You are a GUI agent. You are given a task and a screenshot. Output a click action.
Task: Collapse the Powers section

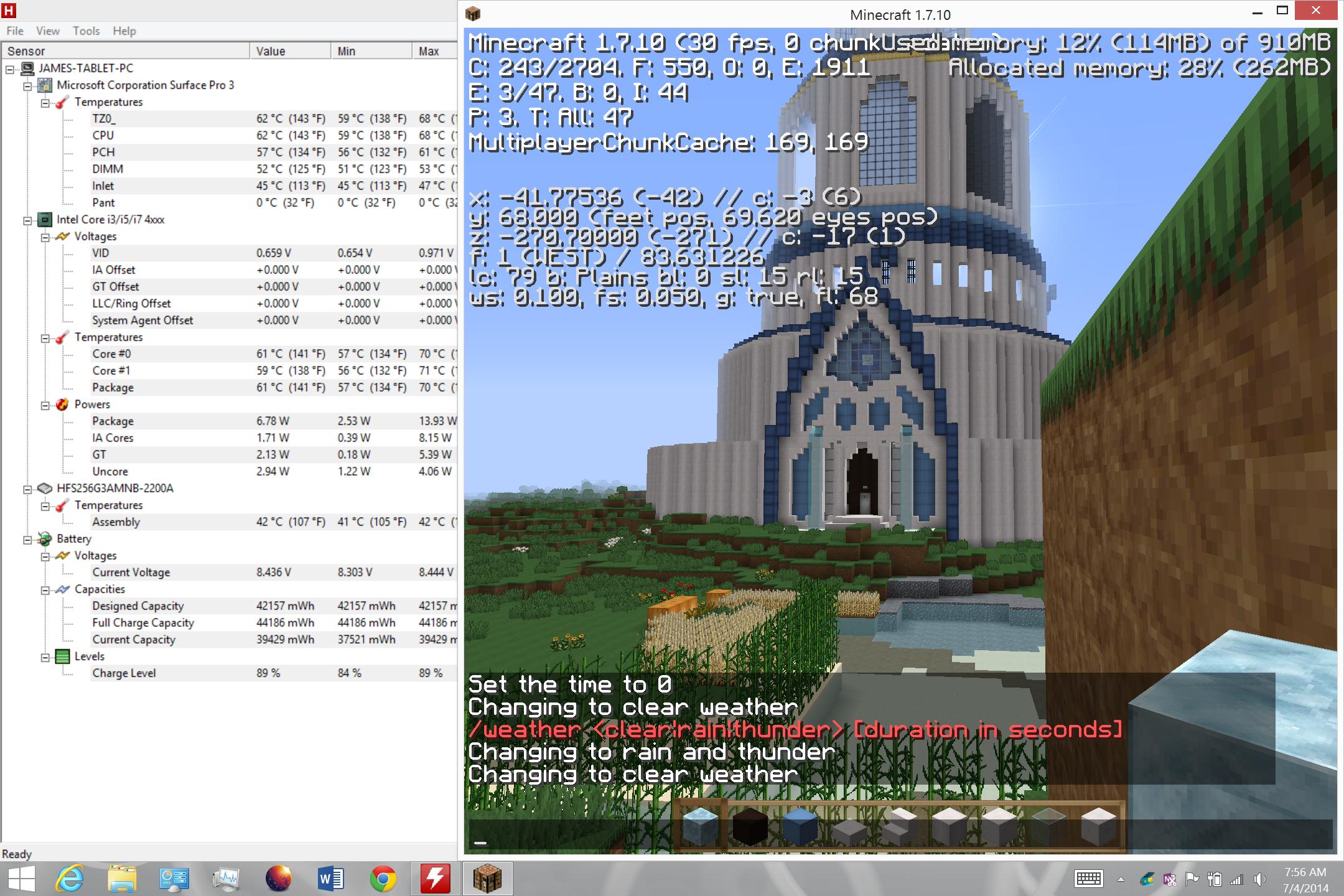pyautogui.click(x=45, y=406)
